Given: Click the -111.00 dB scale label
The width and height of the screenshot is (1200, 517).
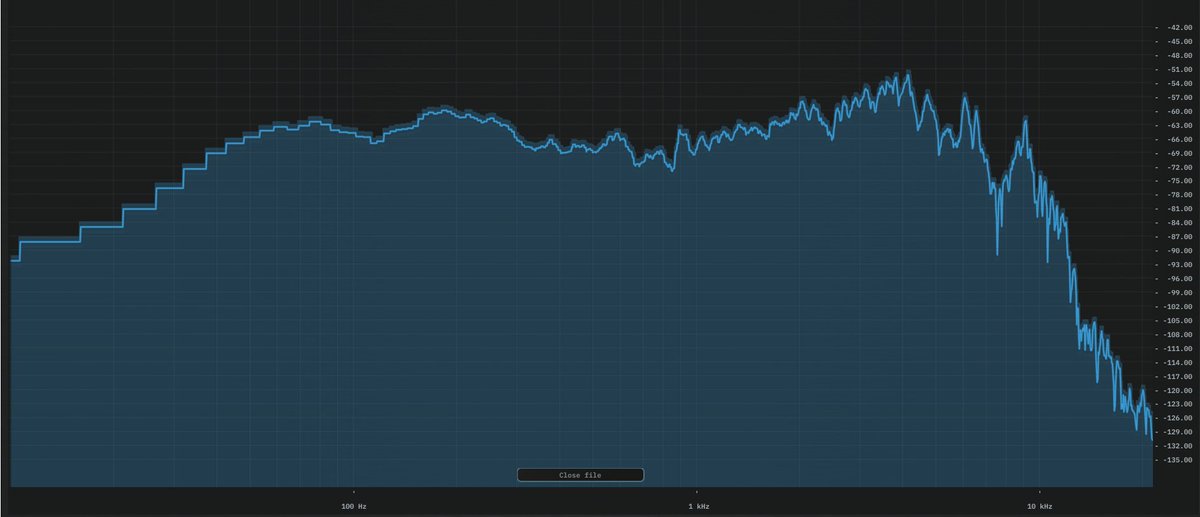Looking at the screenshot, I should (1177, 348).
